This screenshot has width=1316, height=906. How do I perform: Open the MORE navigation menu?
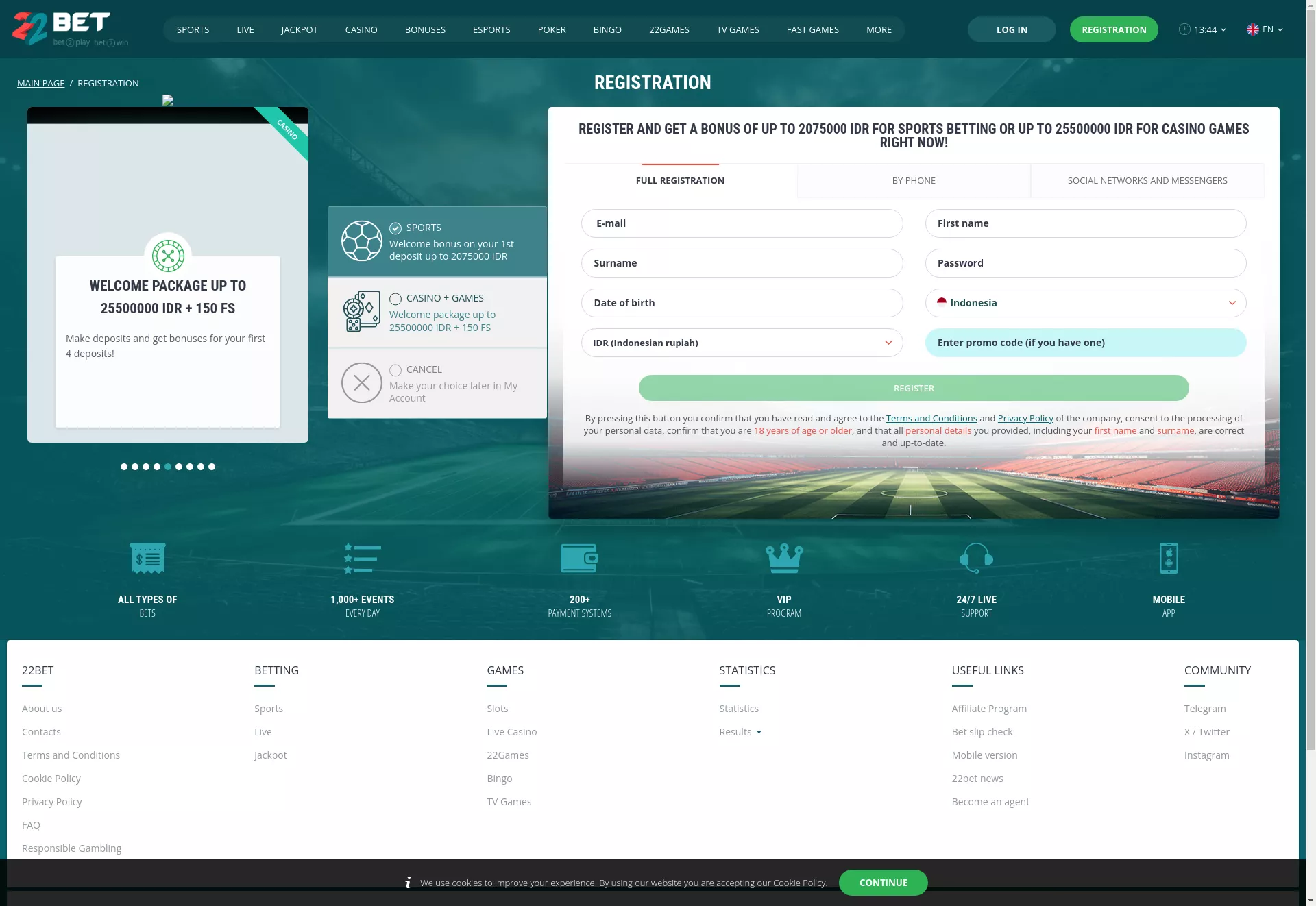click(x=879, y=29)
